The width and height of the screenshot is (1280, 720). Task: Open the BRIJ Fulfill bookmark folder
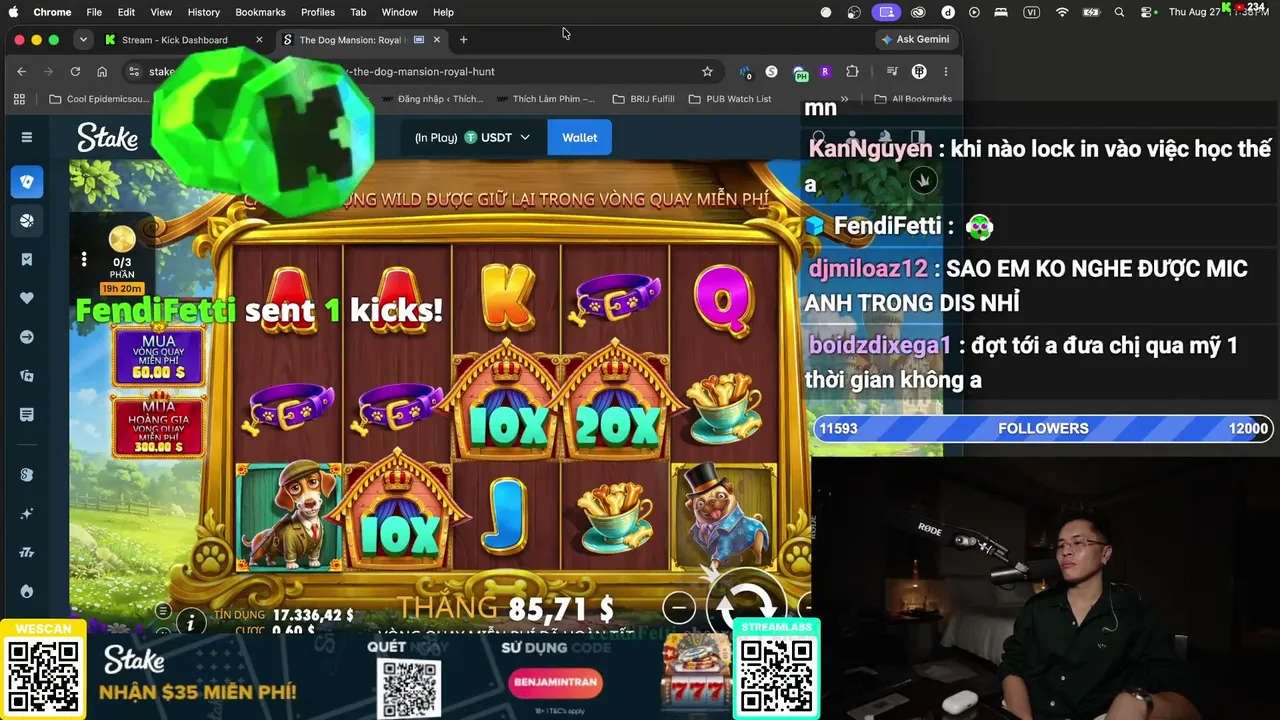click(x=643, y=99)
